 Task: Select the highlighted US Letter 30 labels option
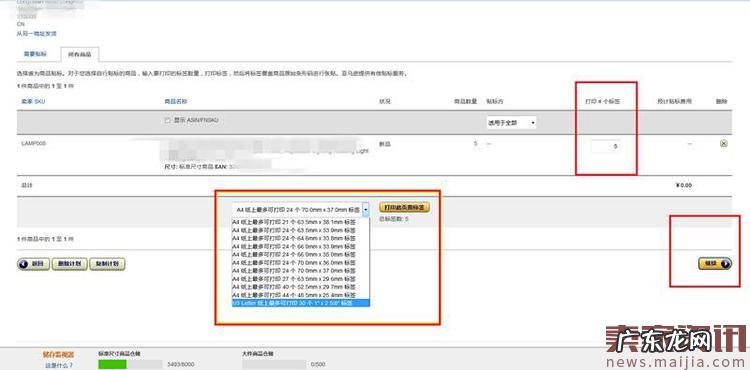point(300,303)
